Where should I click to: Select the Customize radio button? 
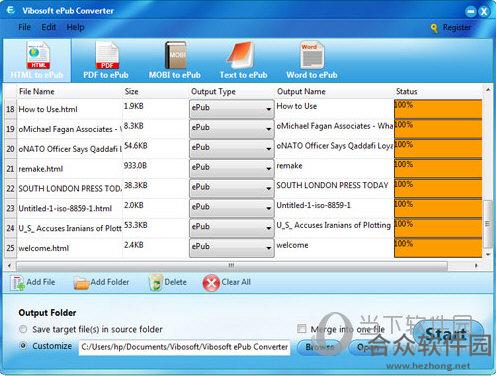23,346
